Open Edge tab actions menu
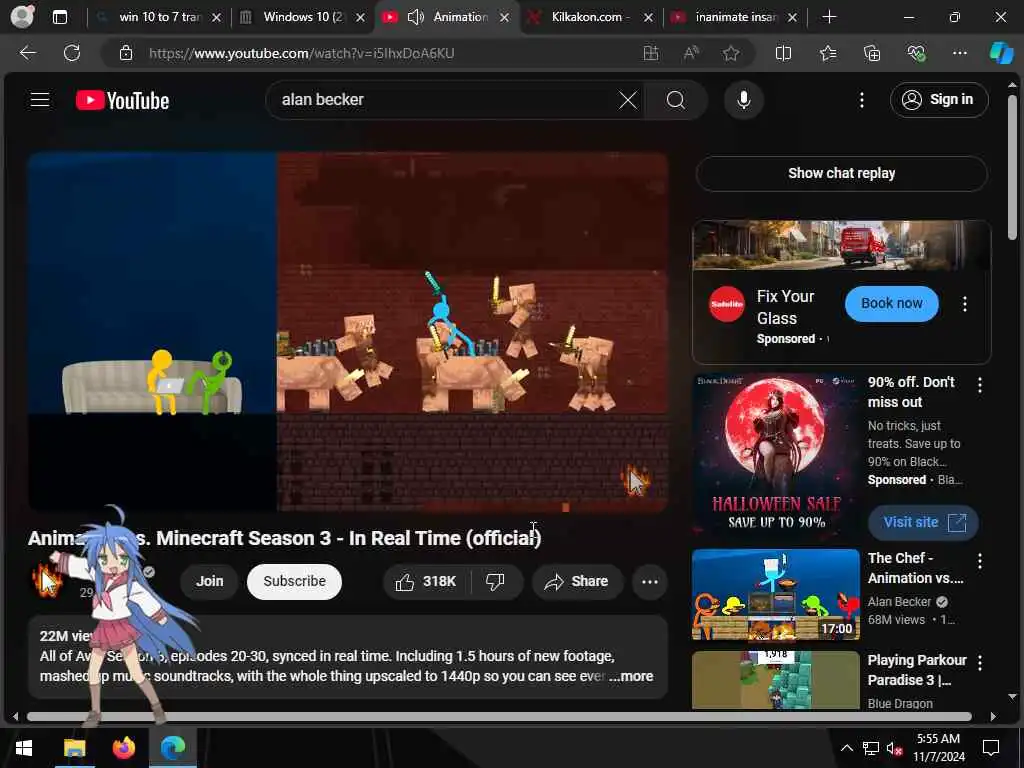Viewport: 1024px width, 768px height. coord(59,17)
